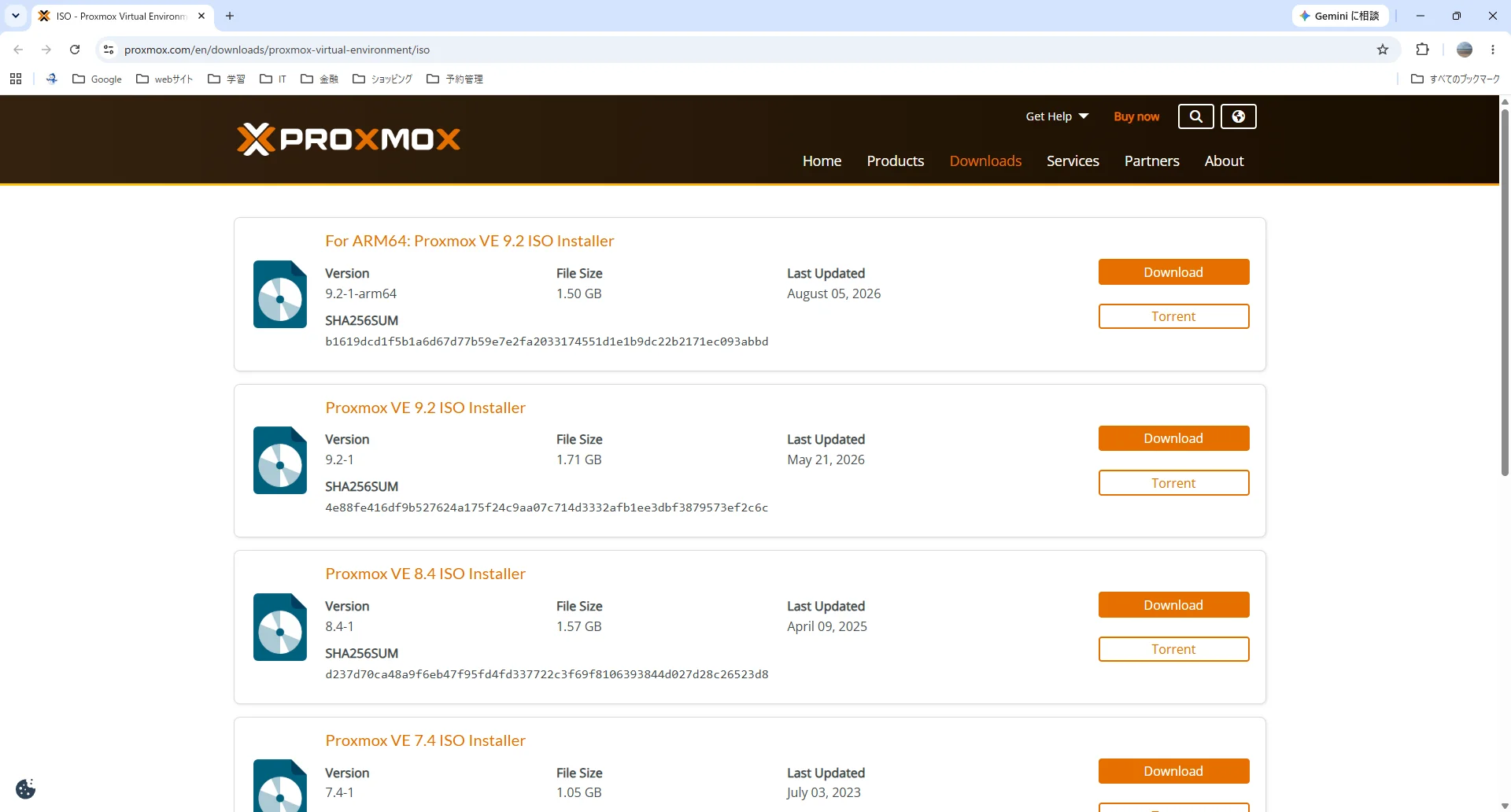Viewport: 1511px width, 812px height.
Task: Open the site search magnifier icon
Action: pos(1195,116)
